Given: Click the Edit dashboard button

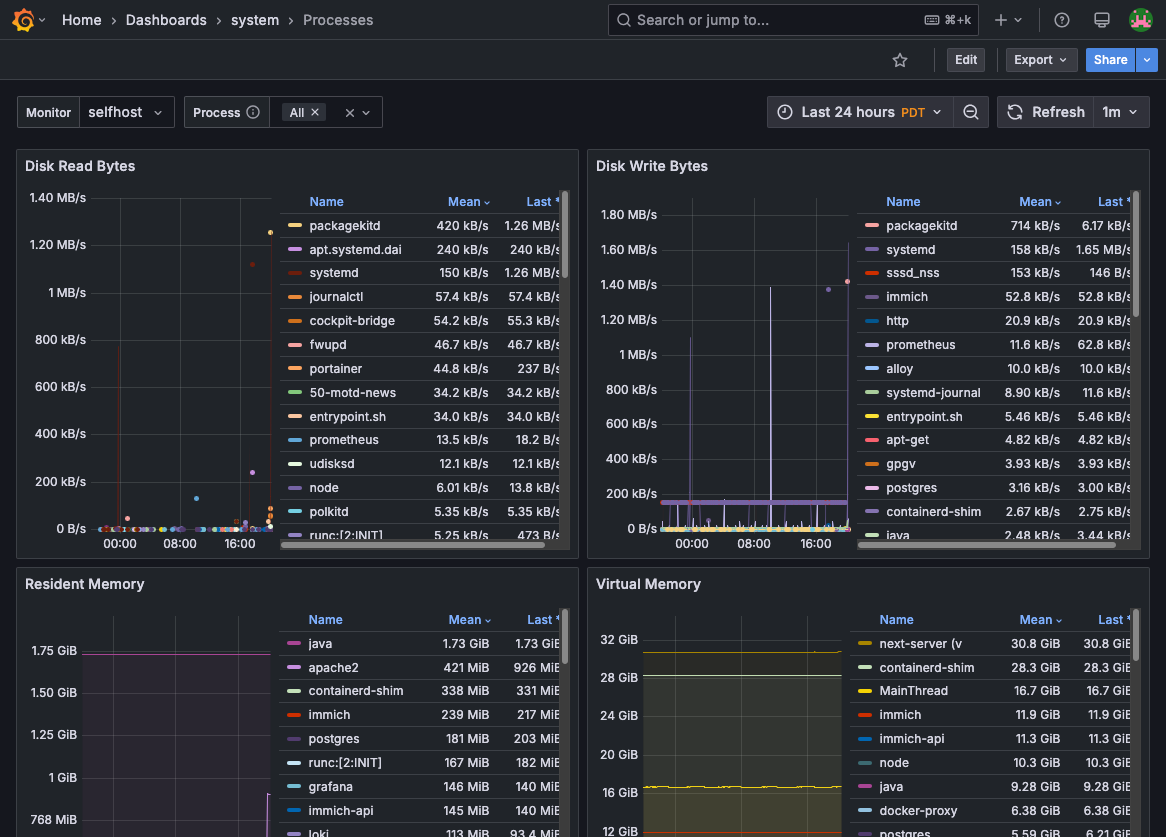Looking at the screenshot, I should pyautogui.click(x=966, y=60).
